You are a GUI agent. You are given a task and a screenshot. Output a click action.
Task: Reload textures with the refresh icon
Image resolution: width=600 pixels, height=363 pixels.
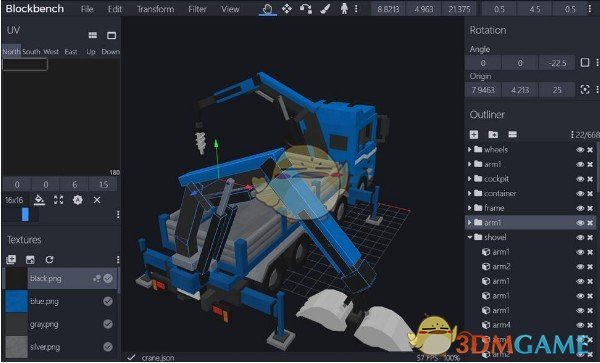click(x=49, y=260)
